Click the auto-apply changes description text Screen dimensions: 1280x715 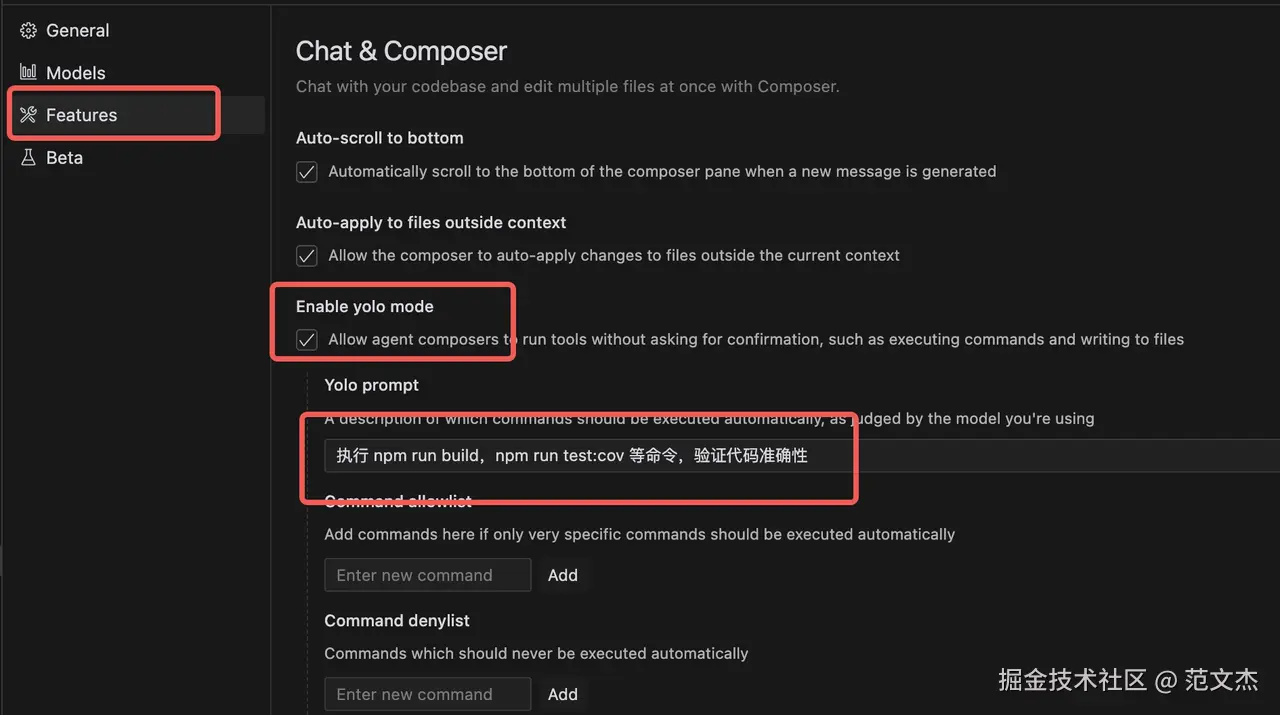614,256
